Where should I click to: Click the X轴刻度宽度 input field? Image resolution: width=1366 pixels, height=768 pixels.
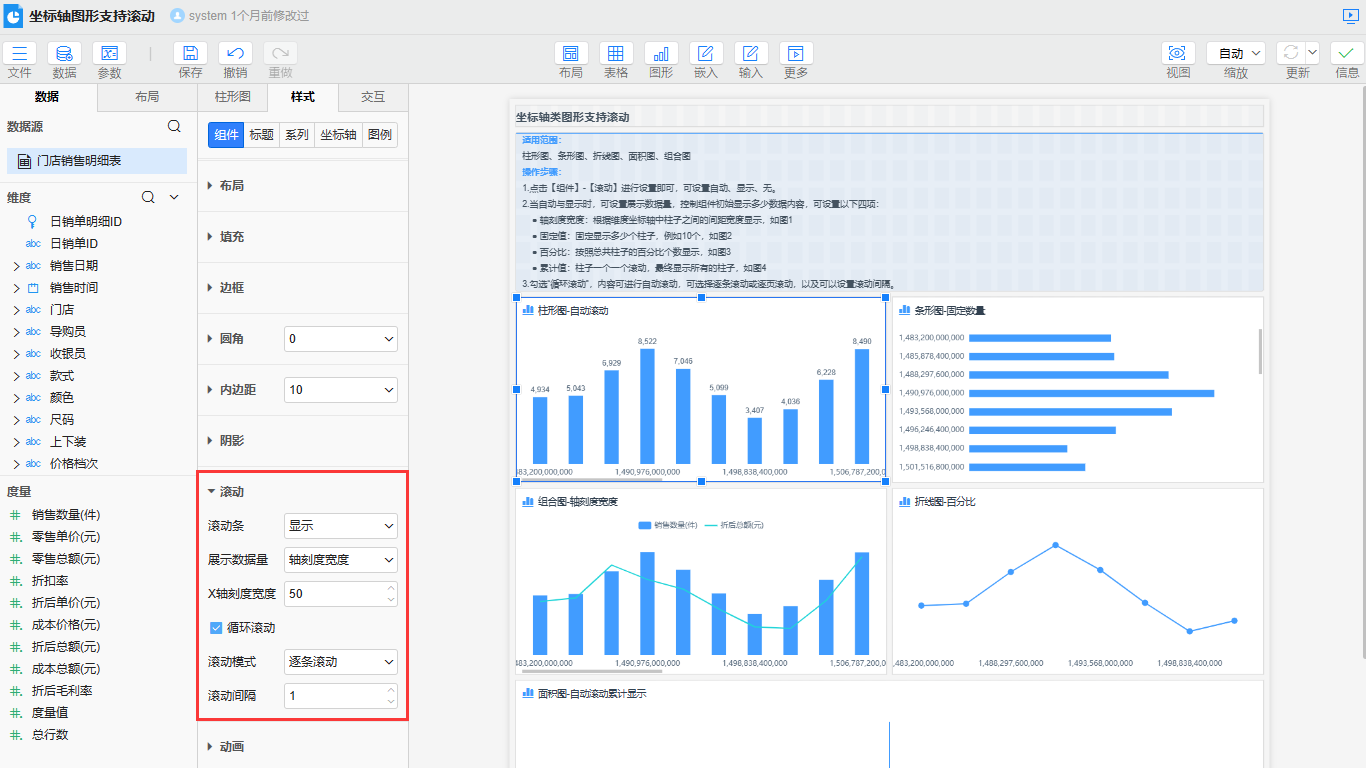334,594
